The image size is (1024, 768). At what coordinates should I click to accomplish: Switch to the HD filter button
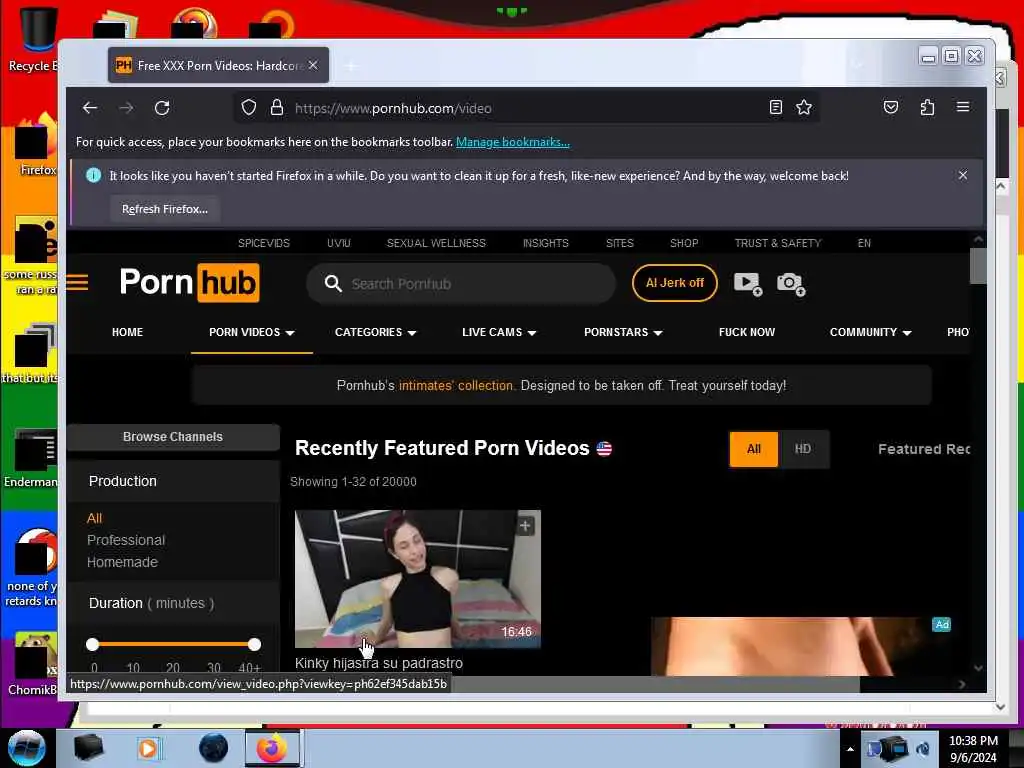click(x=803, y=449)
